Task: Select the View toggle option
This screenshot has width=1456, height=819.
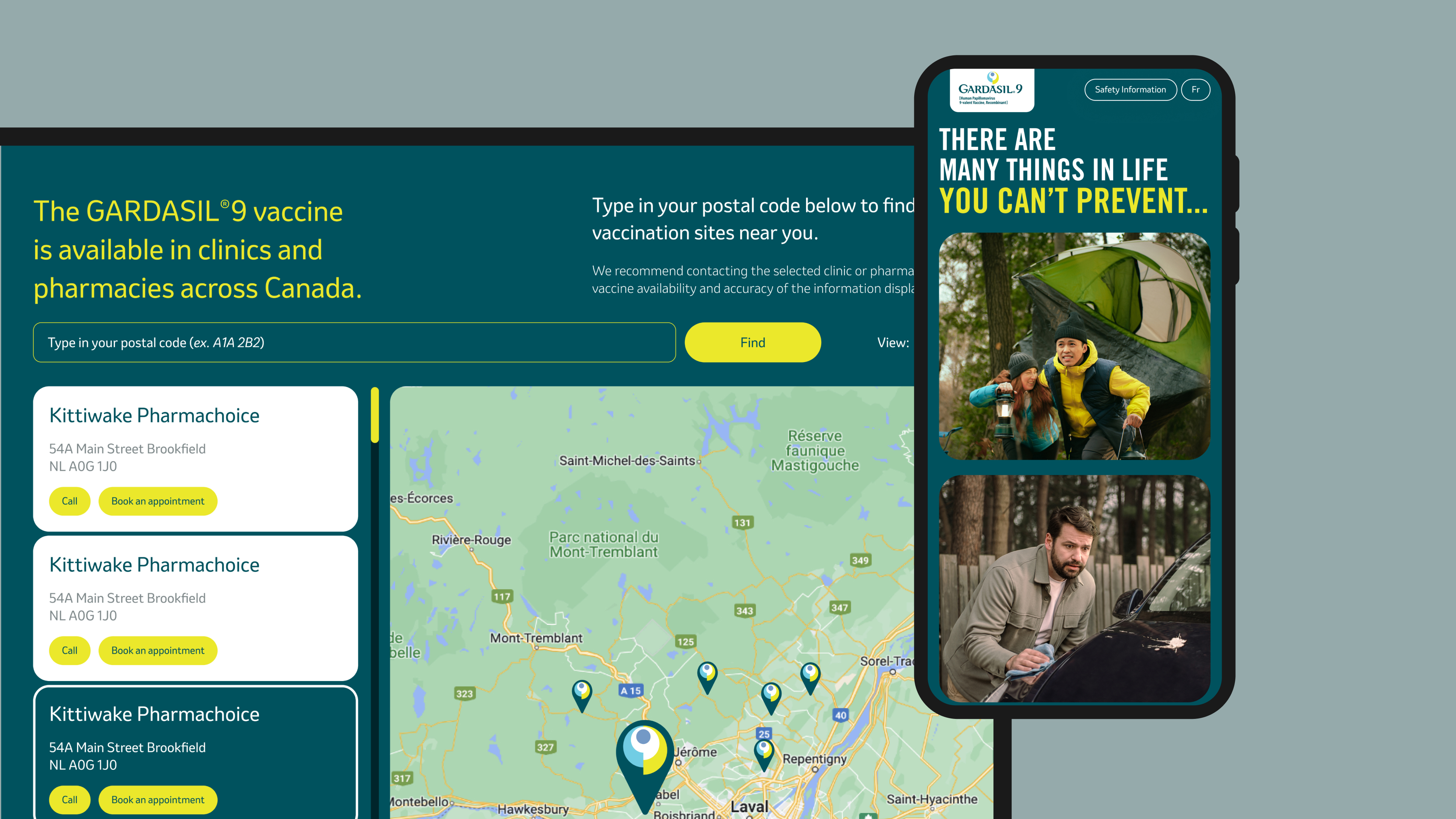Action: pyautogui.click(x=893, y=342)
